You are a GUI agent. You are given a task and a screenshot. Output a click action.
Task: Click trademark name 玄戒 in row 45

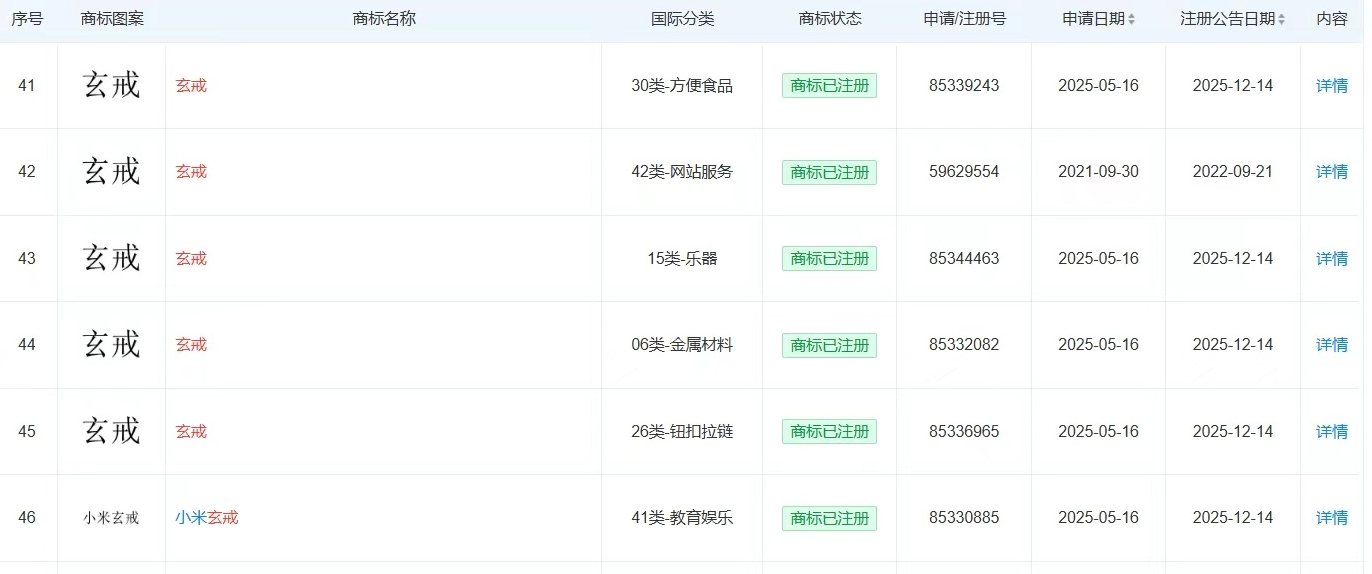(x=191, y=432)
